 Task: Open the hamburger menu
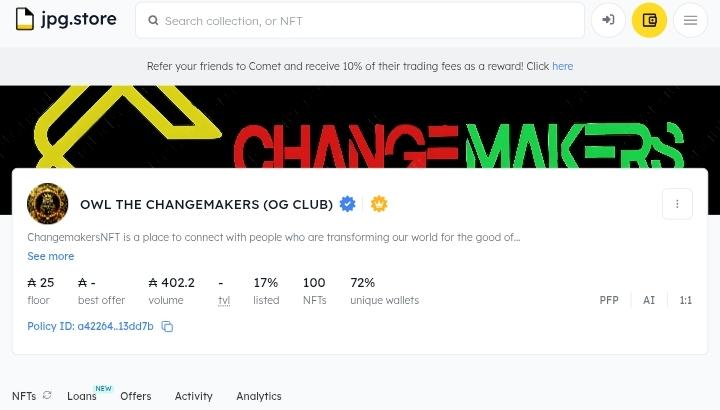coord(690,20)
